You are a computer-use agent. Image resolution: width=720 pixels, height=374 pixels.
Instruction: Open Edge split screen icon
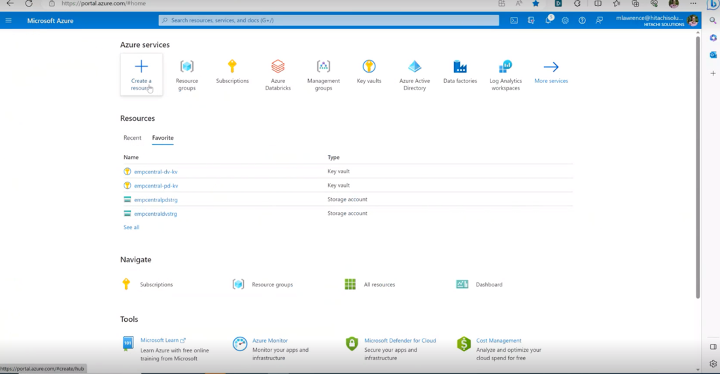(x=597, y=4)
